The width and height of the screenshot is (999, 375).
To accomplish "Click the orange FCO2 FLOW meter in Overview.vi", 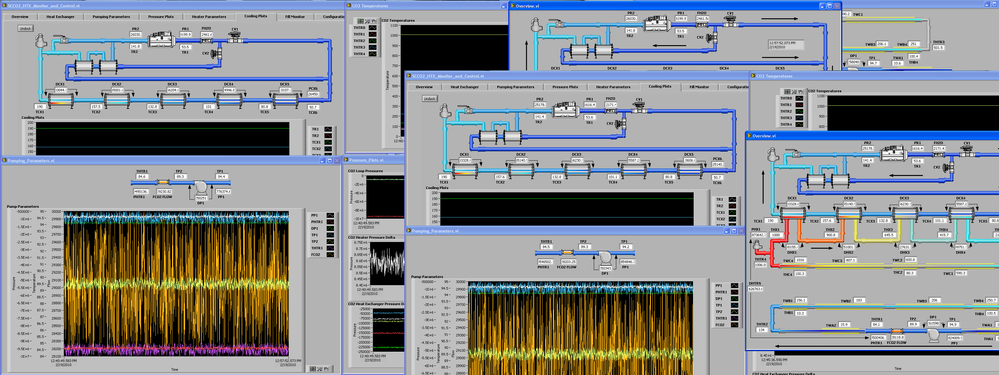I will [897, 331].
